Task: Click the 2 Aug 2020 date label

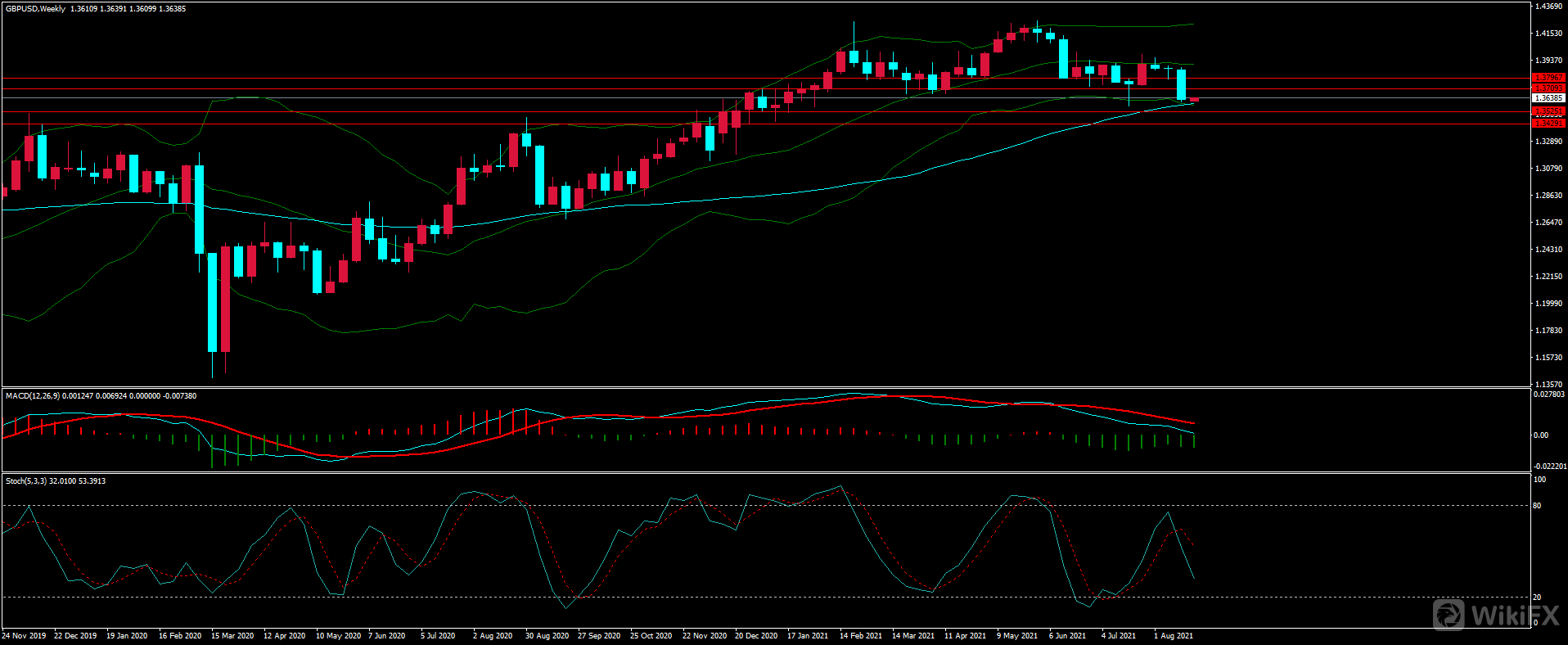Action: [493, 636]
